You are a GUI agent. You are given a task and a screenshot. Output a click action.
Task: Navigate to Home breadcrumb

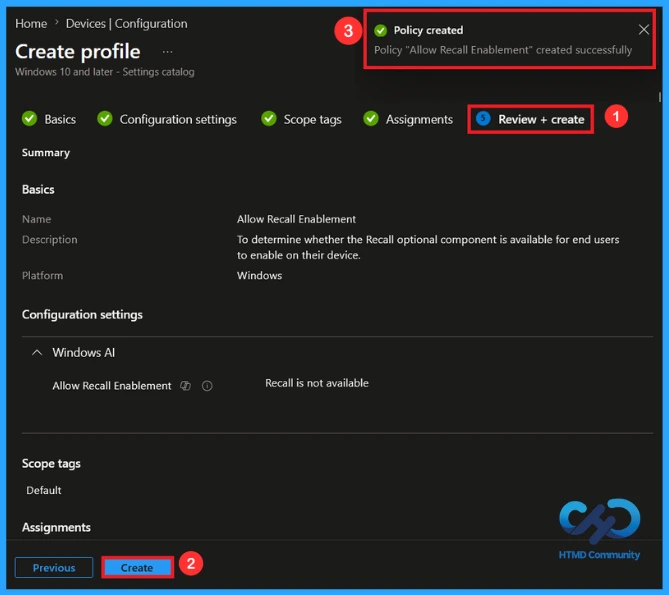click(x=31, y=23)
